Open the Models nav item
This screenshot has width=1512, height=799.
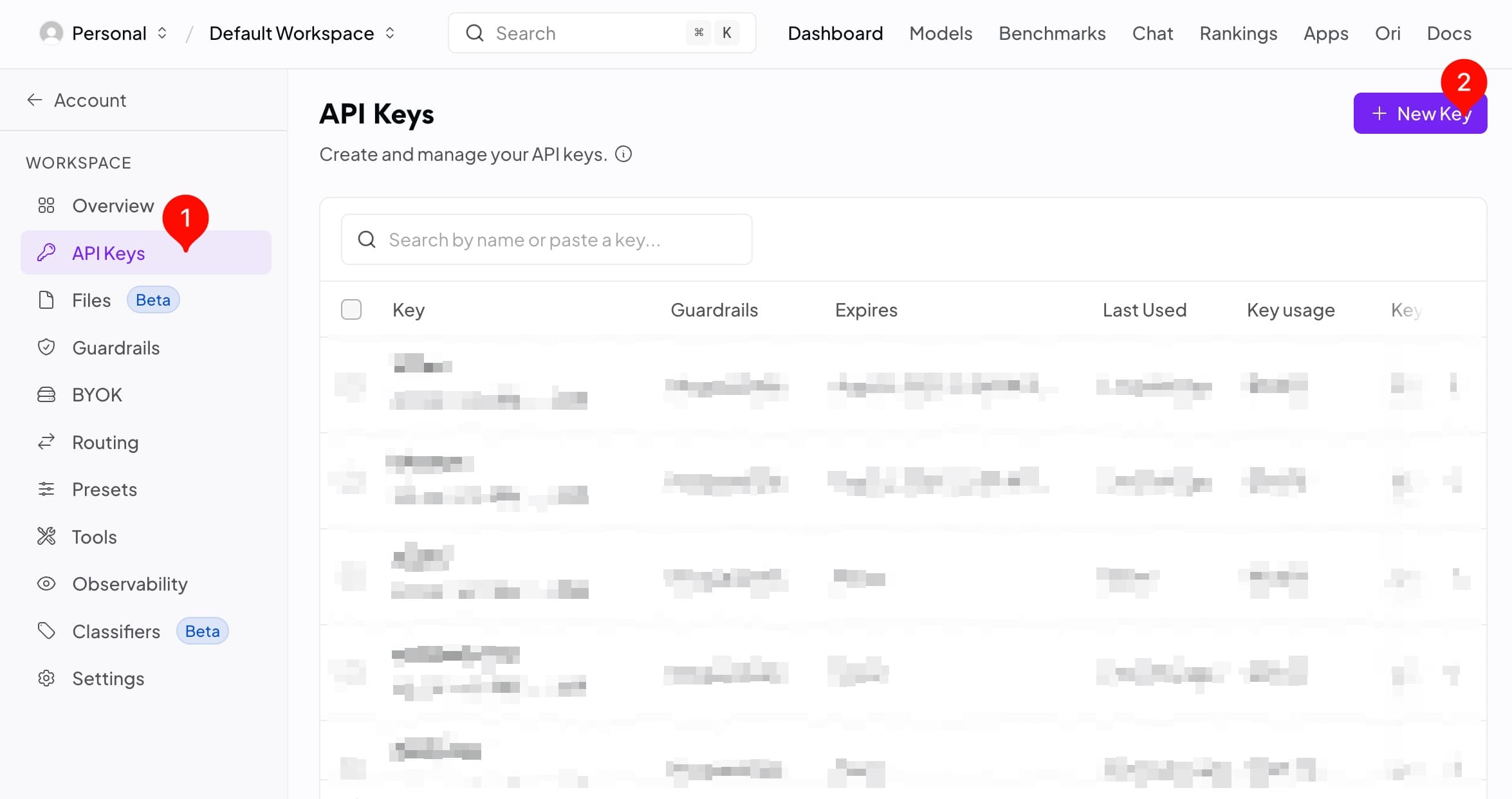[941, 33]
